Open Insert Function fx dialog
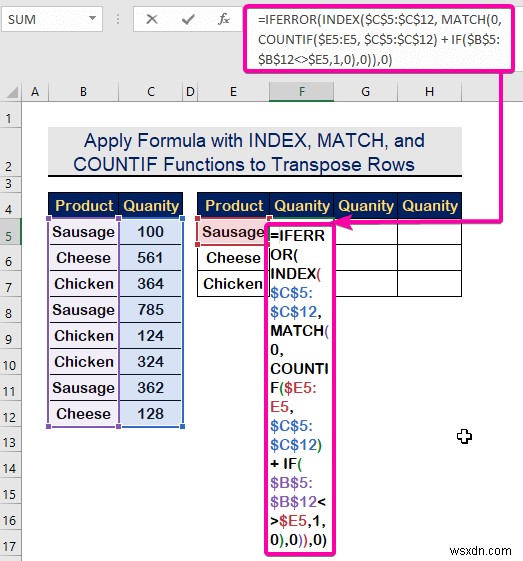 click(224, 19)
